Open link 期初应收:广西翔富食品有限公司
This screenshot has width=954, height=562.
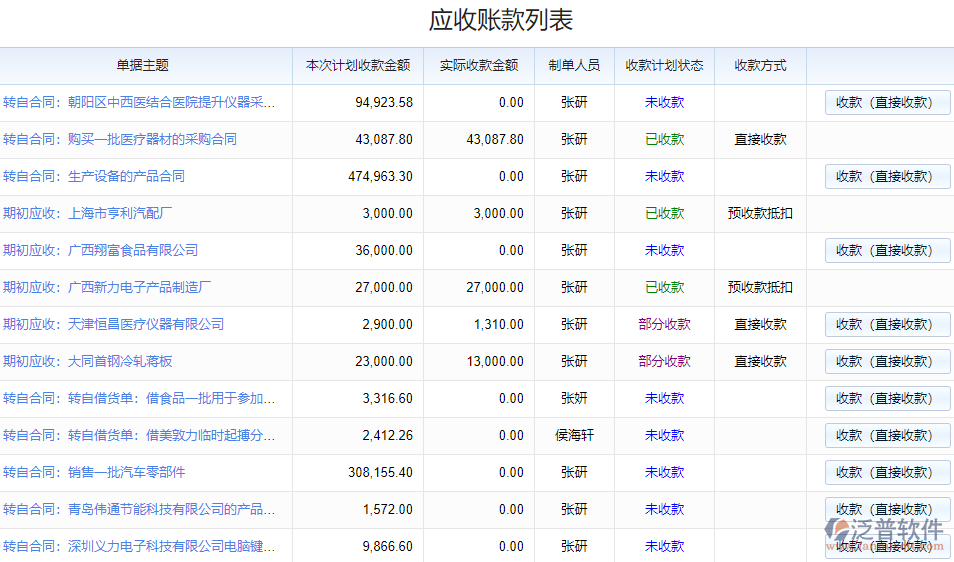click(100, 250)
